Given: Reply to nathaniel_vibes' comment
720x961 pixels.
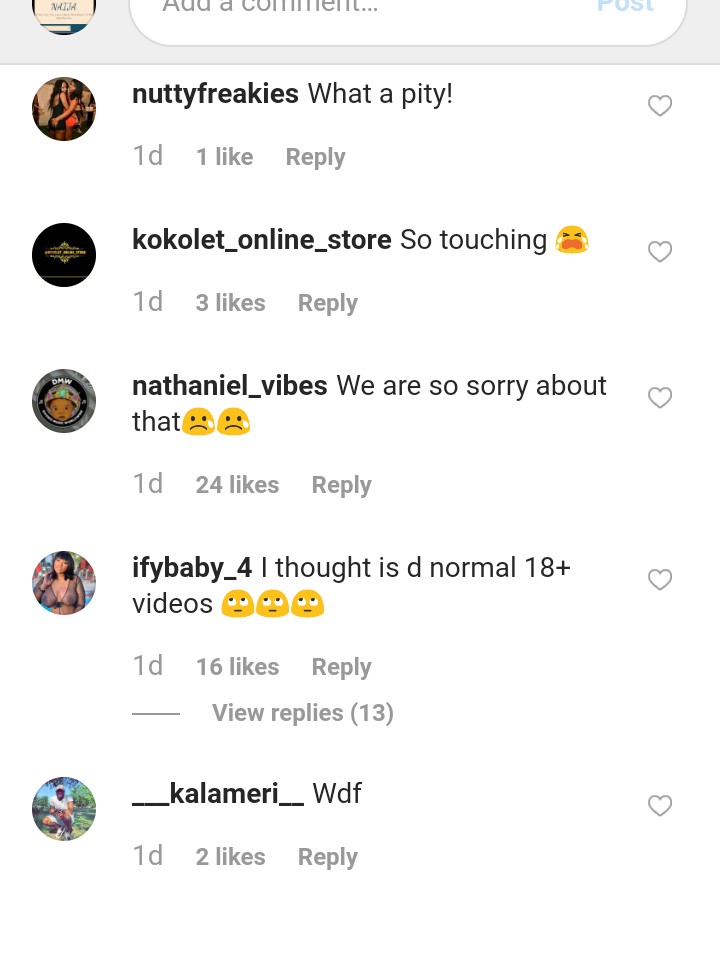Looking at the screenshot, I should (x=341, y=485).
